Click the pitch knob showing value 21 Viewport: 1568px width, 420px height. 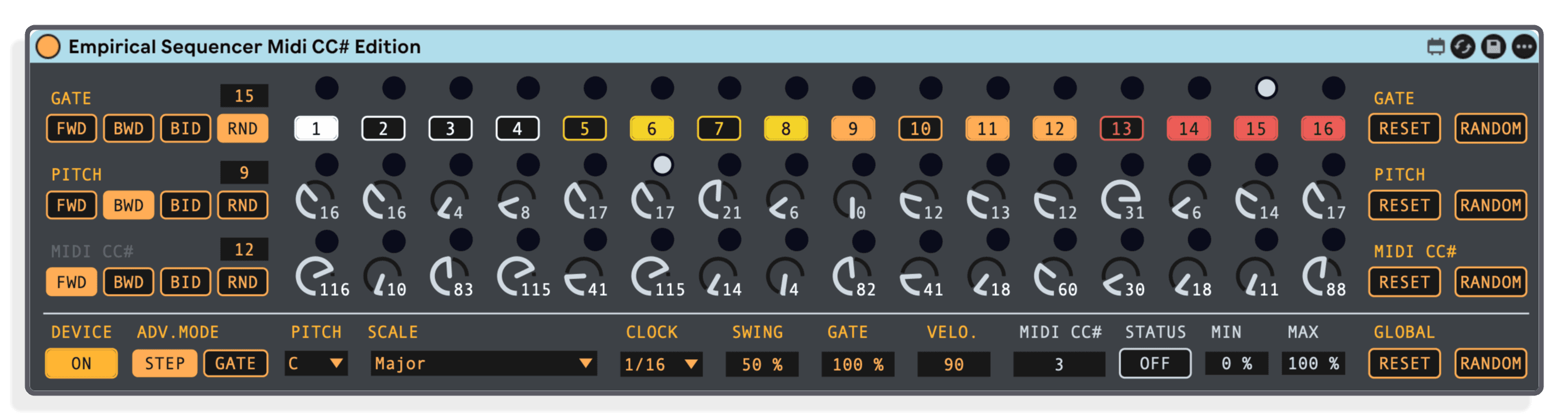point(718,200)
